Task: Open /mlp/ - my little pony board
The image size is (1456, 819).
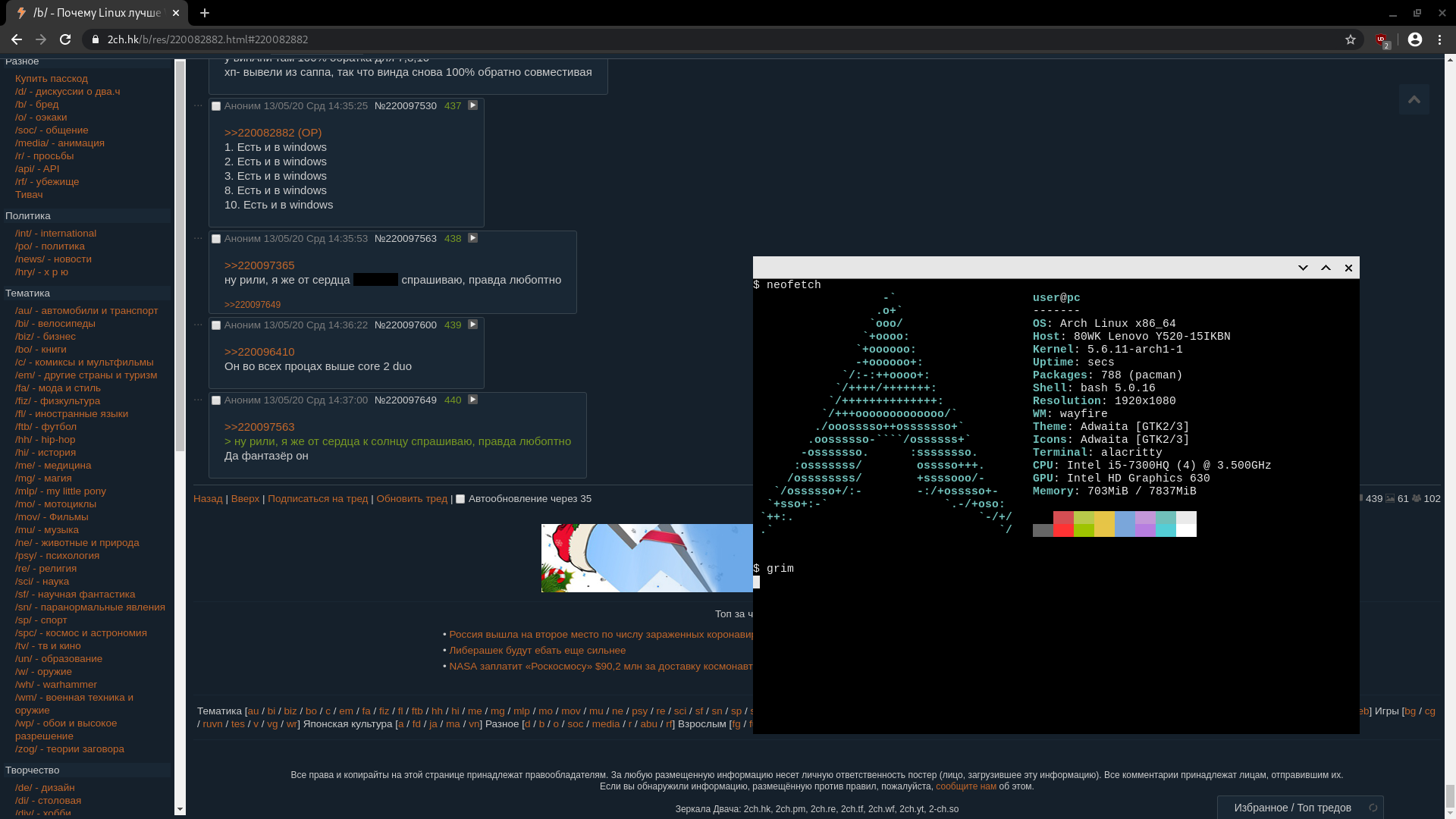Action: (61, 491)
